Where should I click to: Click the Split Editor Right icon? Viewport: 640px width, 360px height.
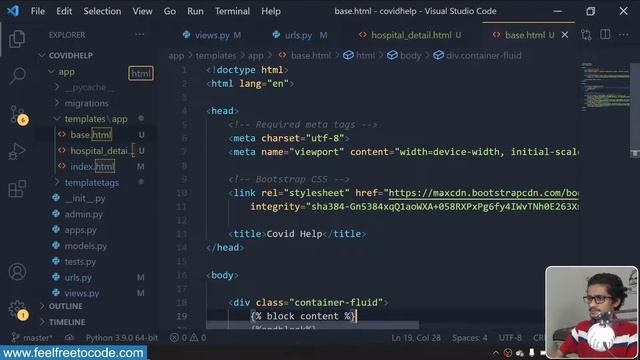pyautogui.click(x=605, y=35)
